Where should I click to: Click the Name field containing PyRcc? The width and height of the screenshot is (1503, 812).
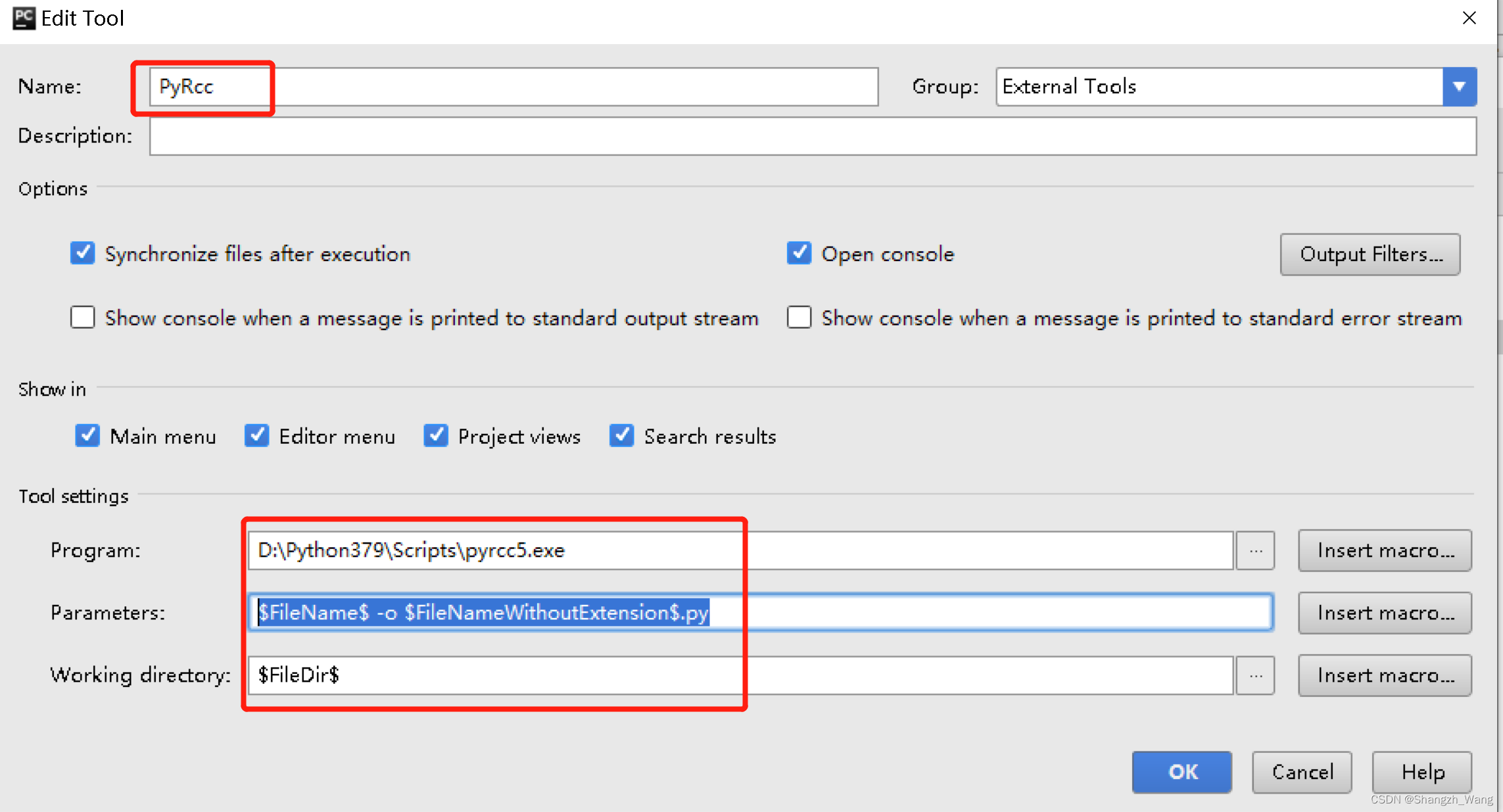[513, 87]
